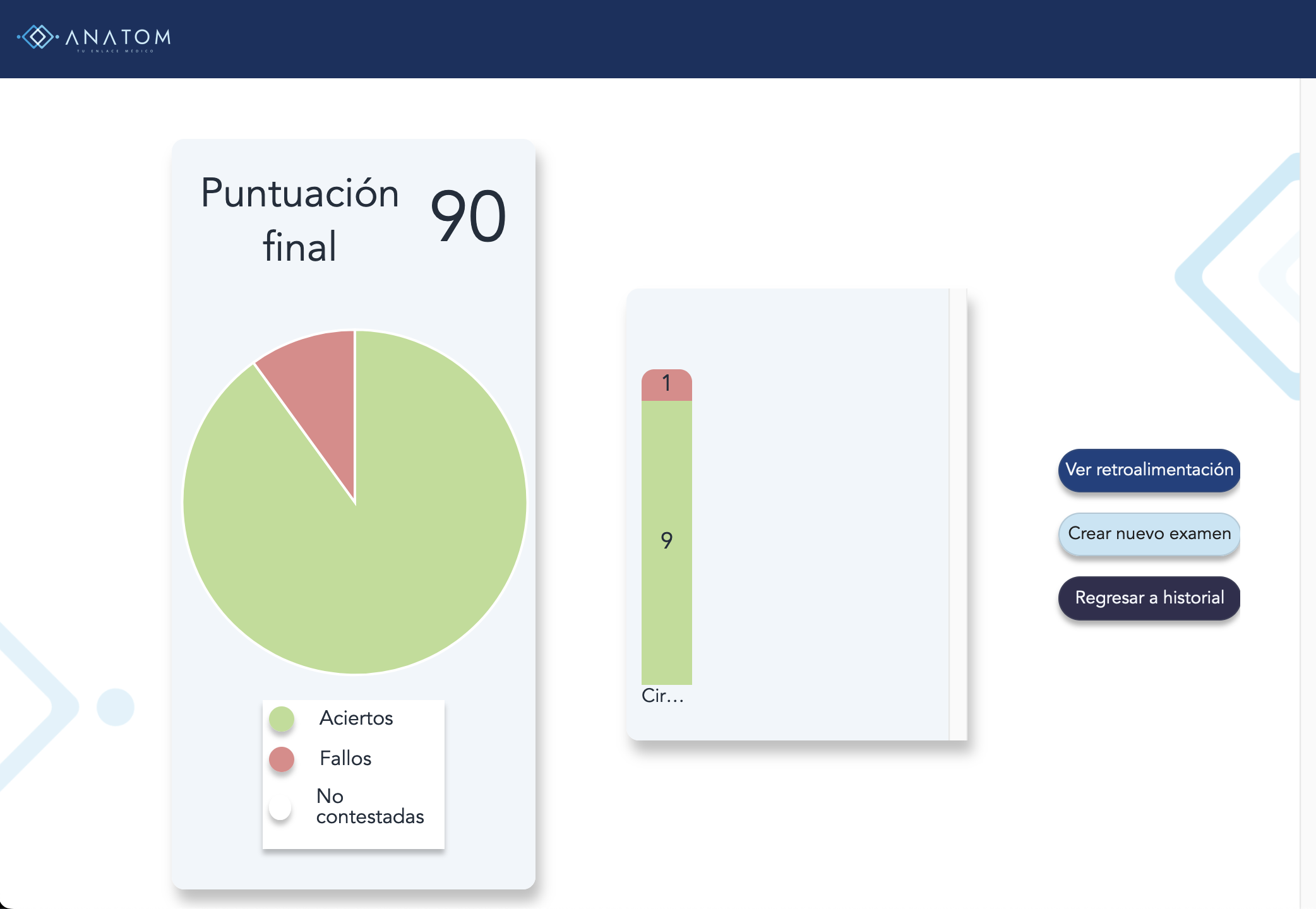This screenshot has width=1316, height=909.
Task: Click the score number 90
Action: pos(468,217)
